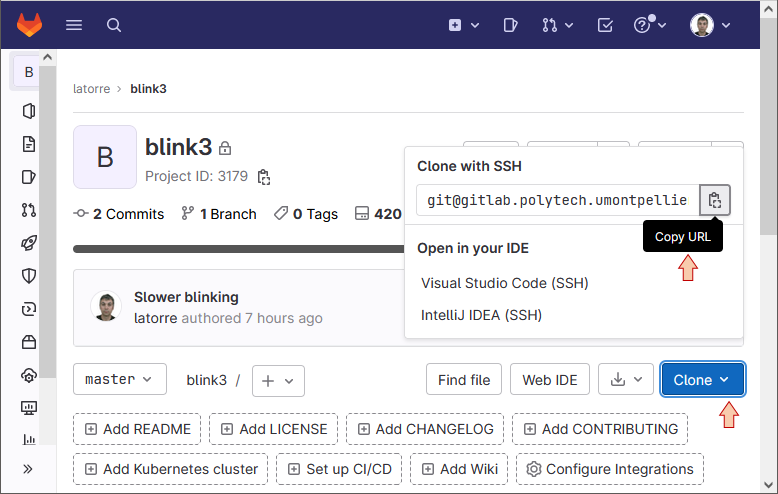The image size is (778, 494).
Task: Open the sidebar Infrastructure icon
Action: pos(29,375)
